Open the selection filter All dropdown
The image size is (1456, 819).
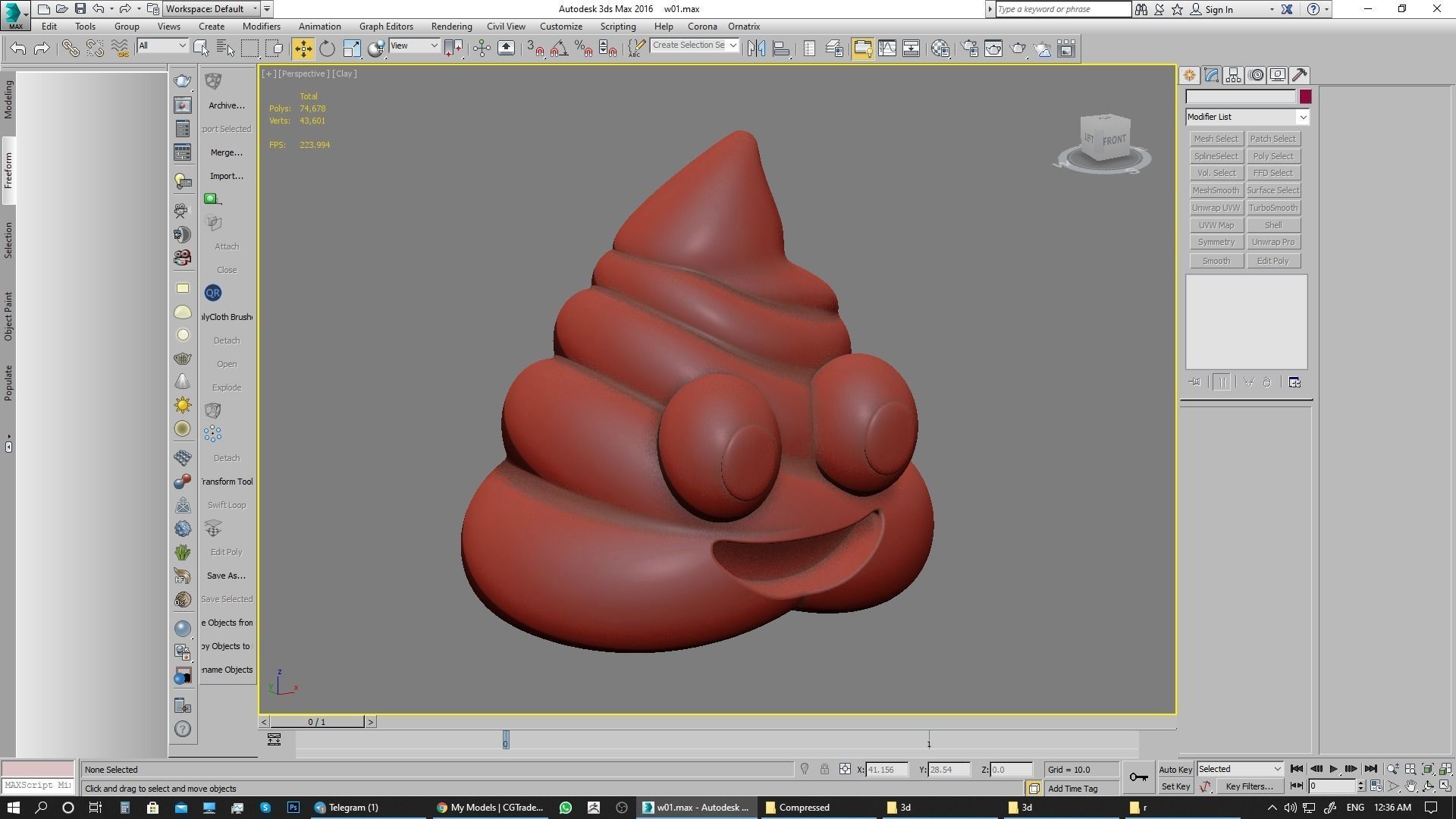tap(162, 45)
